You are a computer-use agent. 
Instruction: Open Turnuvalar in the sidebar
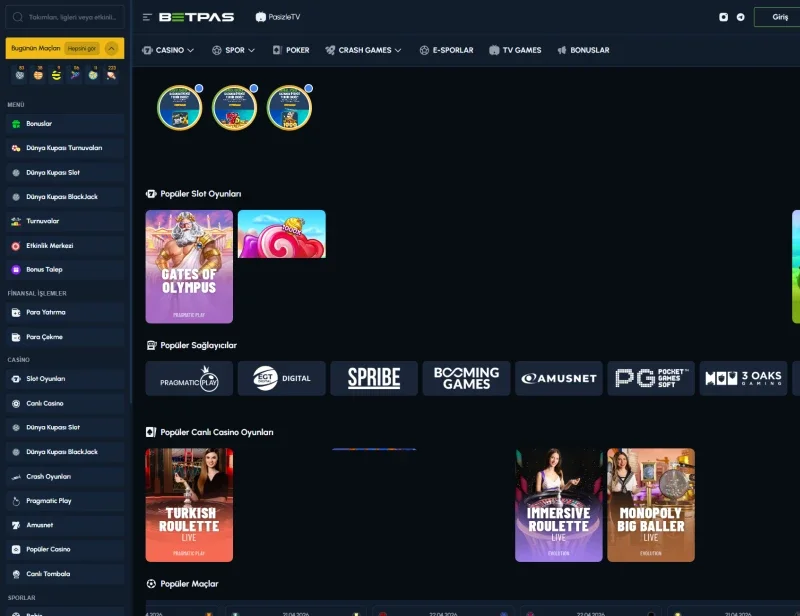[65, 221]
